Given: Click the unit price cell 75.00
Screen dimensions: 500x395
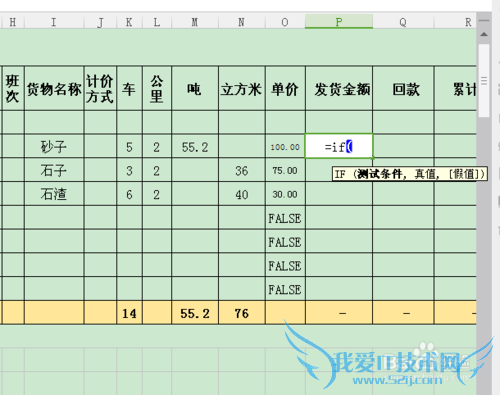Looking at the screenshot, I should coord(285,170).
